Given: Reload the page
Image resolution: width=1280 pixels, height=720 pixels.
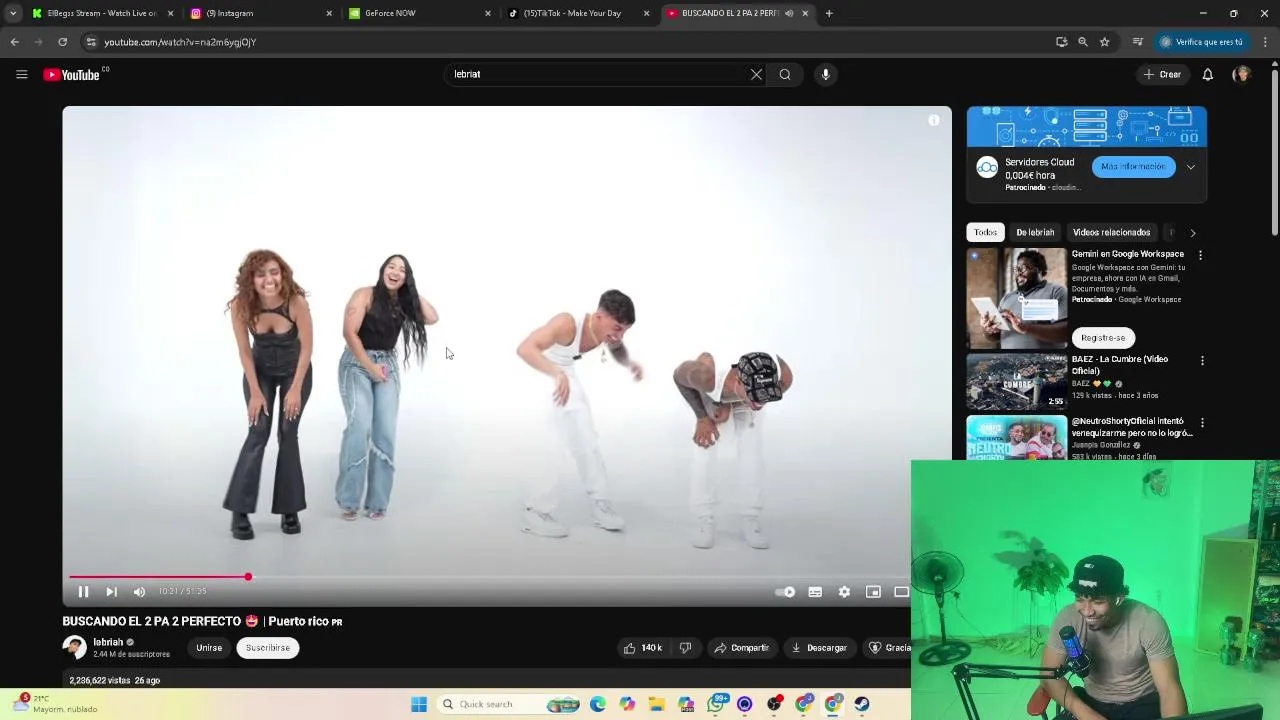Looking at the screenshot, I should click(x=62, y=42).
